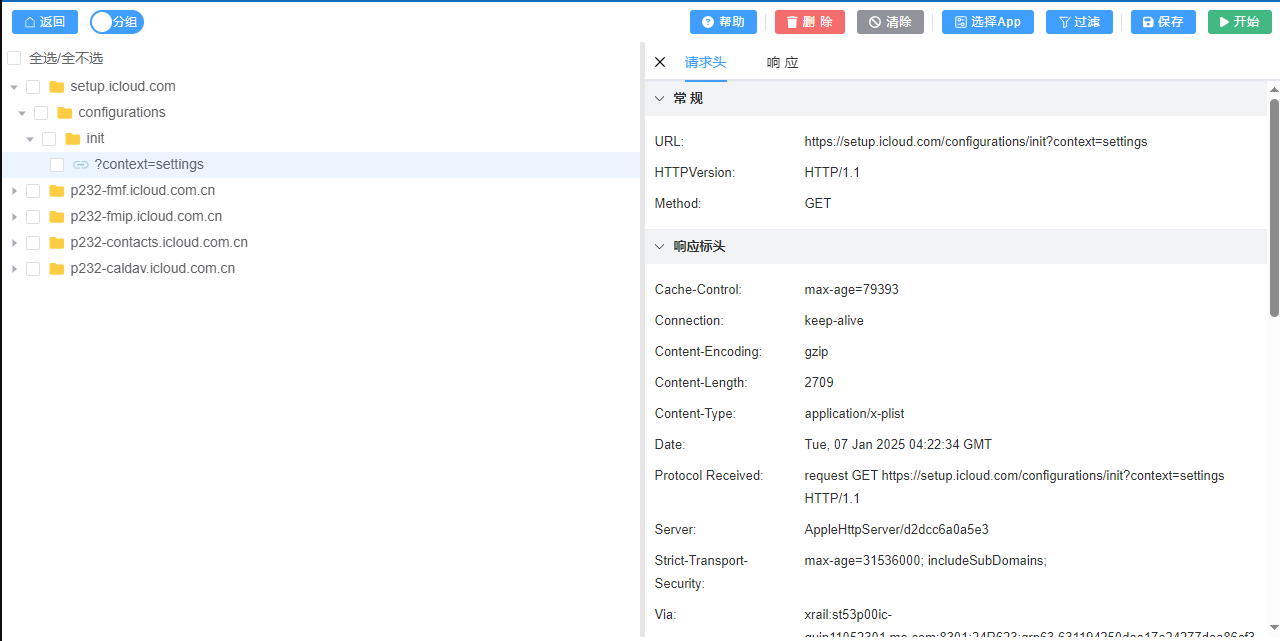Check the init folder checkbox
The height and width of the screenshot is (641, 1280).
tap(49, 139)
